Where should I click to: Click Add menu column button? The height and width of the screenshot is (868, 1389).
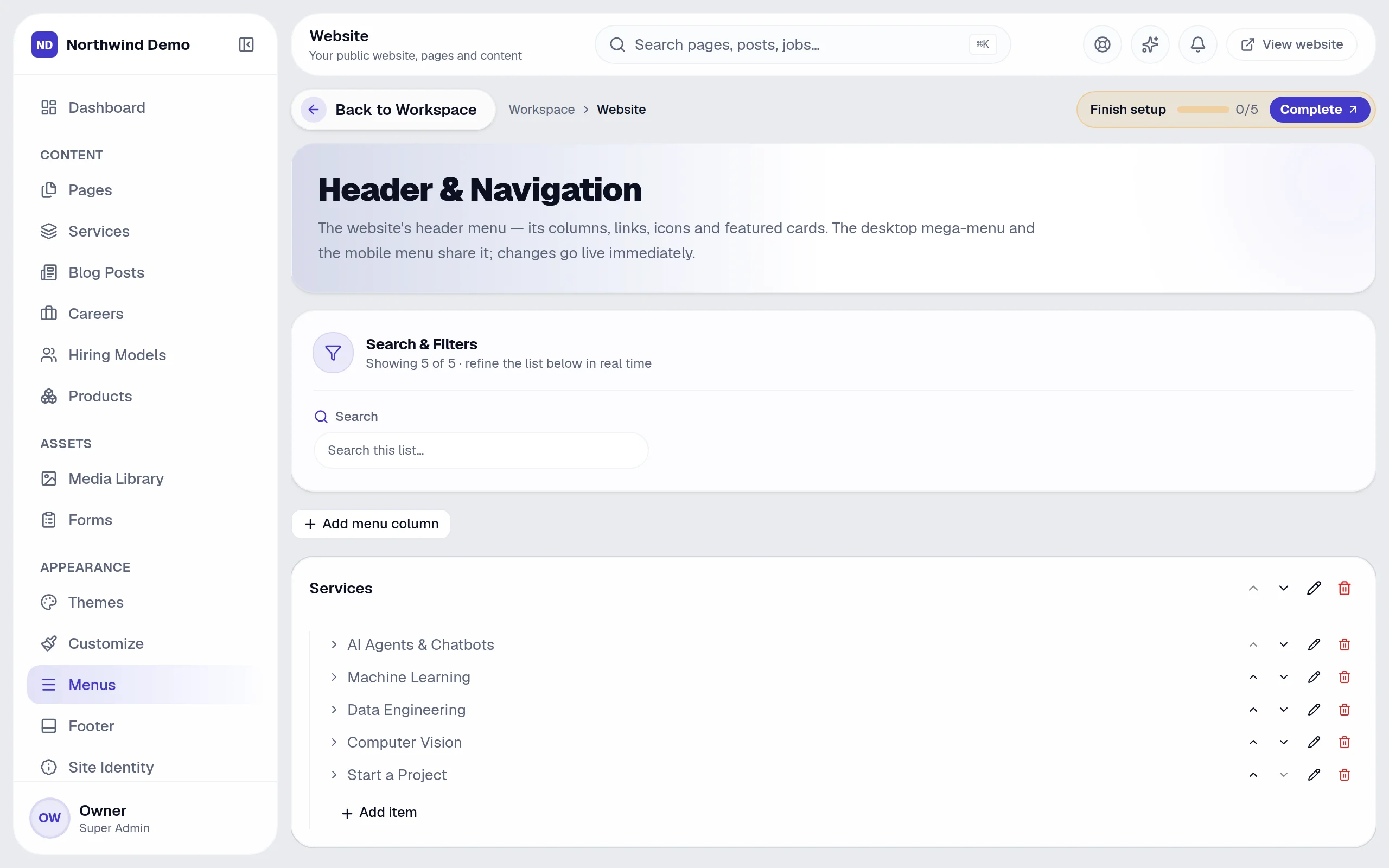371,524
